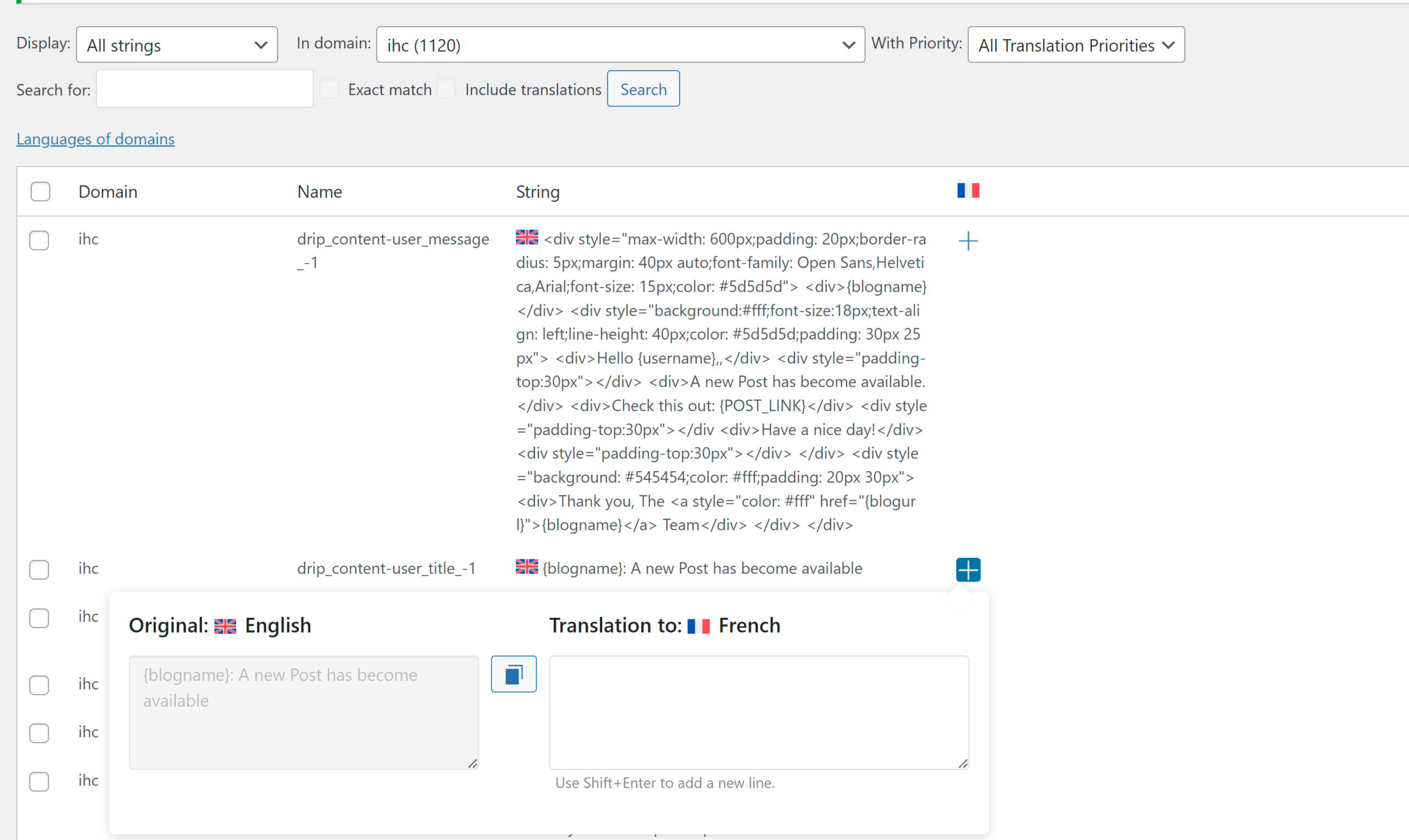Screen dimensions: 1409x840
Task: Click the French translation text area
Action: [x=759, y=712]
